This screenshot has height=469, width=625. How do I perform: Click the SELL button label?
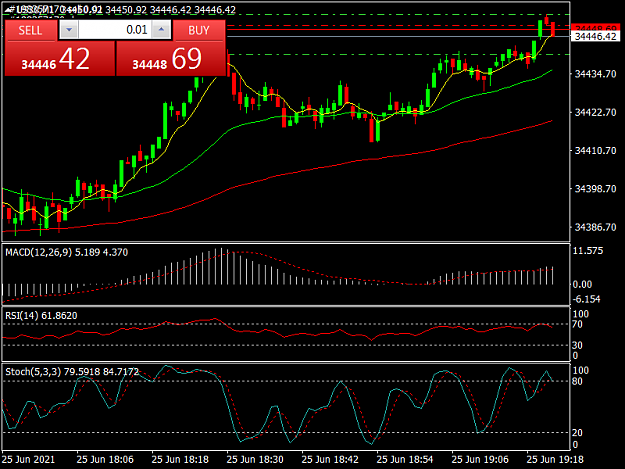(x=30, y=31)
